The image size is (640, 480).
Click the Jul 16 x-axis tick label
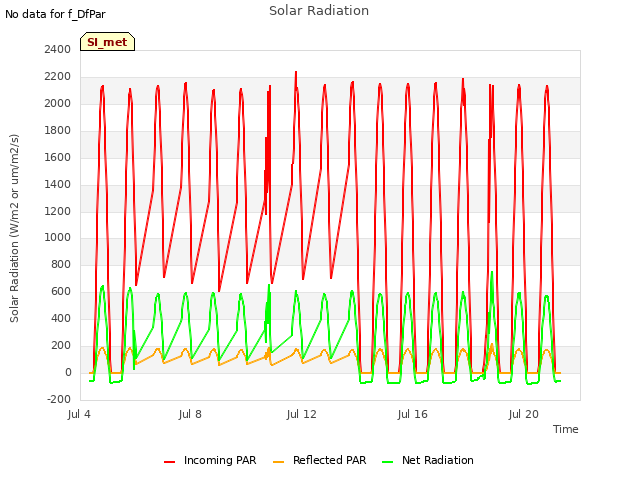(413, 414)
